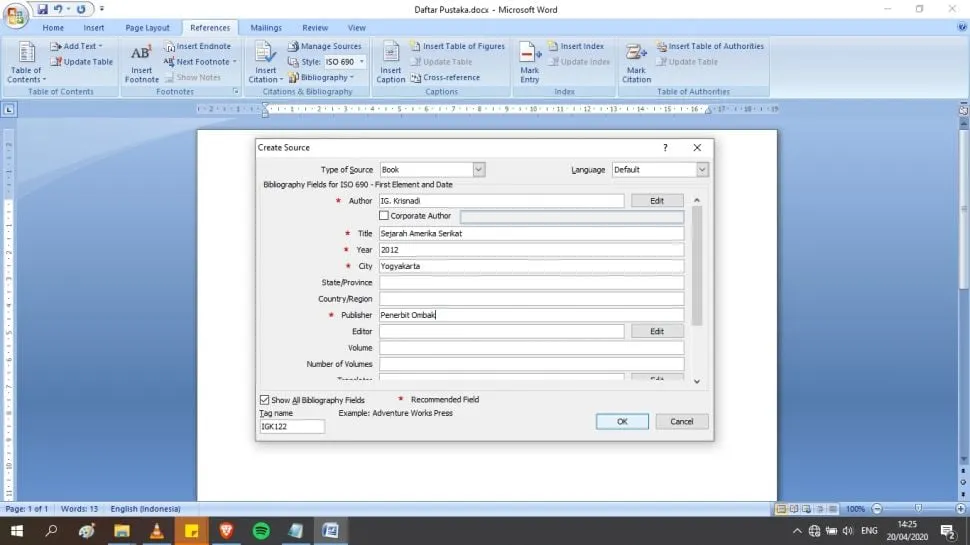Open the Mailings ribbon tab
Viewport: 970px width, 545px height.
click(265, 28)
